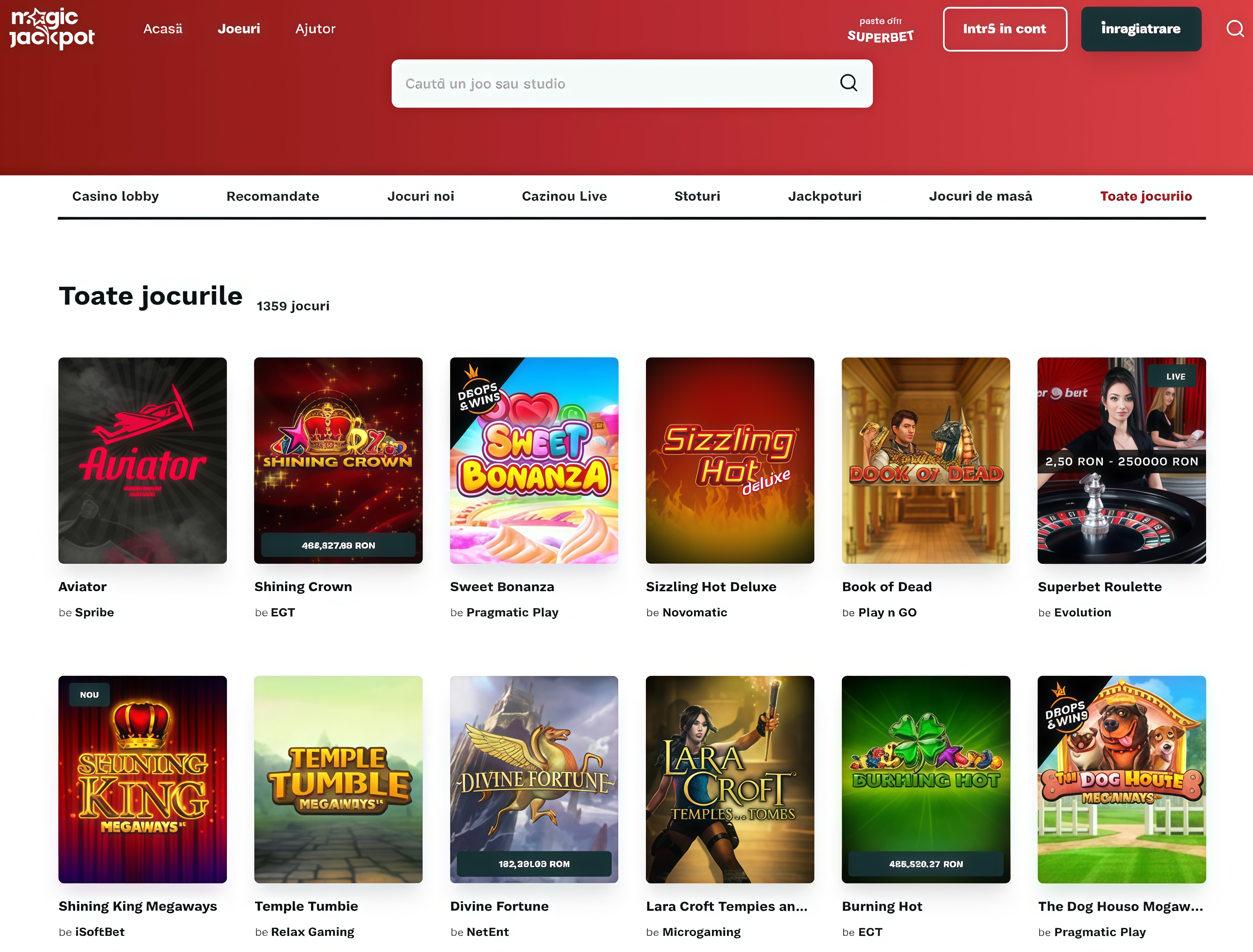
Task: Click the Relax Gaming provider name
Action: (x=313, y=932)
